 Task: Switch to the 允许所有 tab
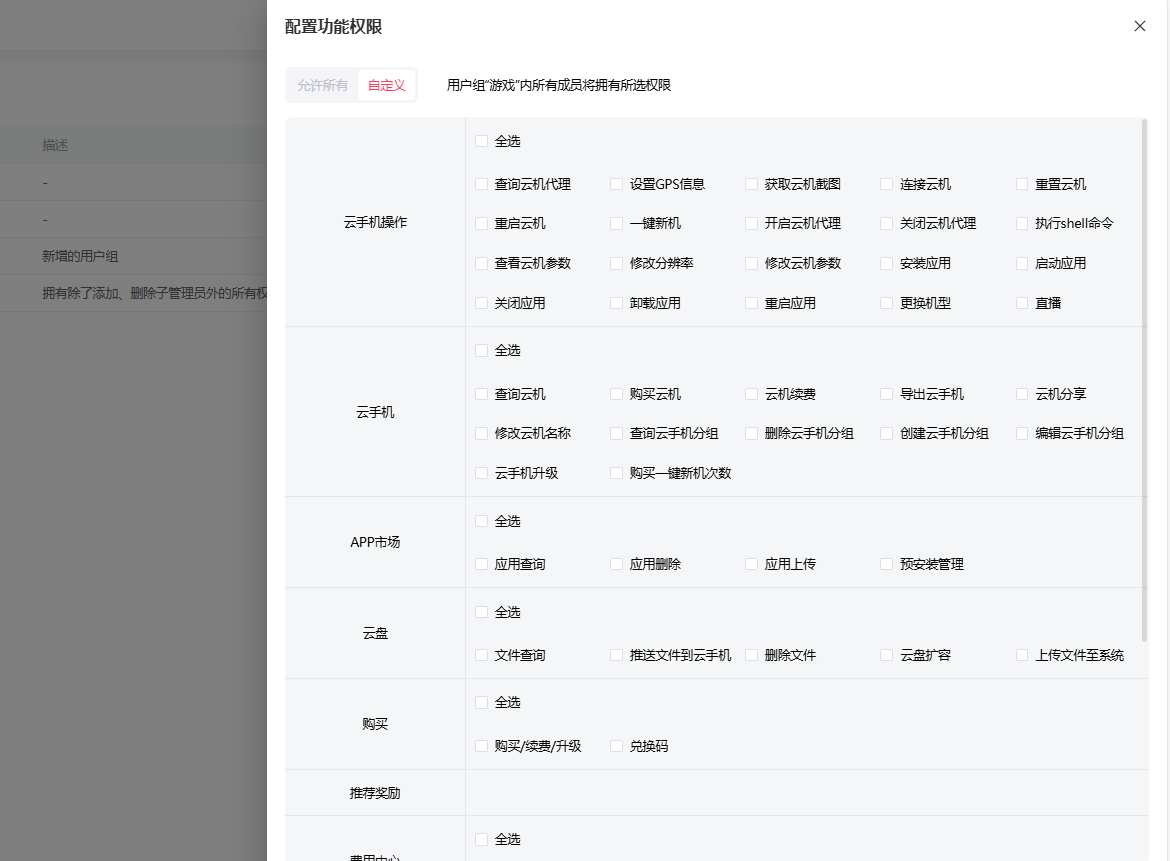[322, 86]
